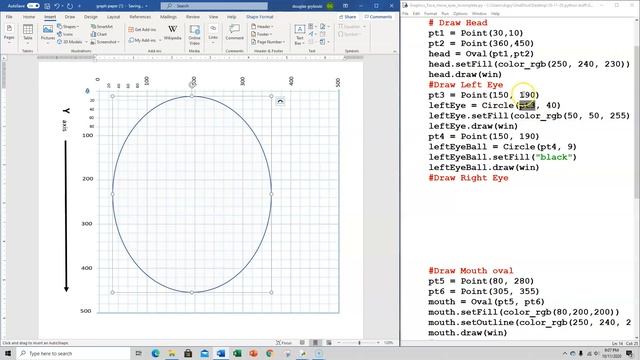640x360 pixels.
Task: Open the My Add-ins dropdown
Action: tap(144, 40)
